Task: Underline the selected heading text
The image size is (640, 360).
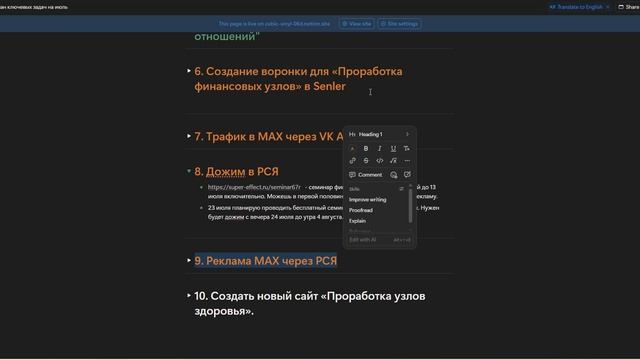Action: (x=393, y=149)
